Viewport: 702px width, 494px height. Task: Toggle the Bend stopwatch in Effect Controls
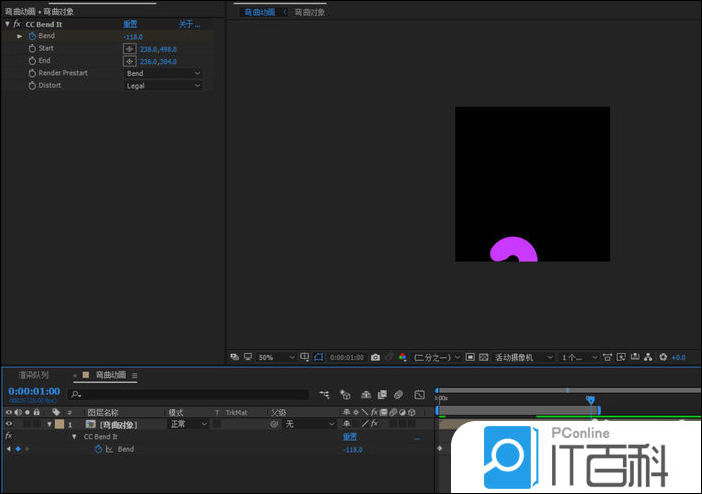tap(31, 36)
